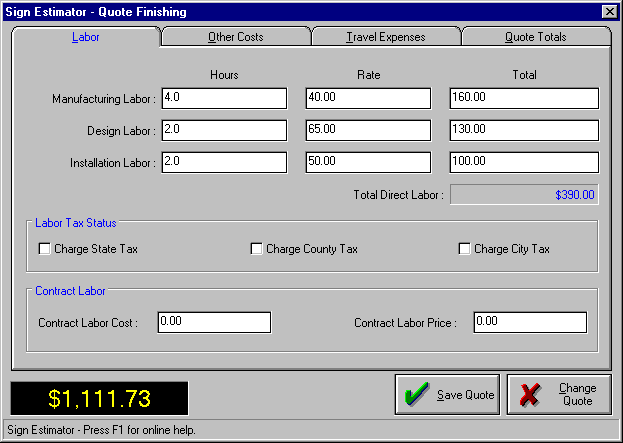623x443 pixels.
Task: Select the Design Labor rate field
Action: point(368,130)
